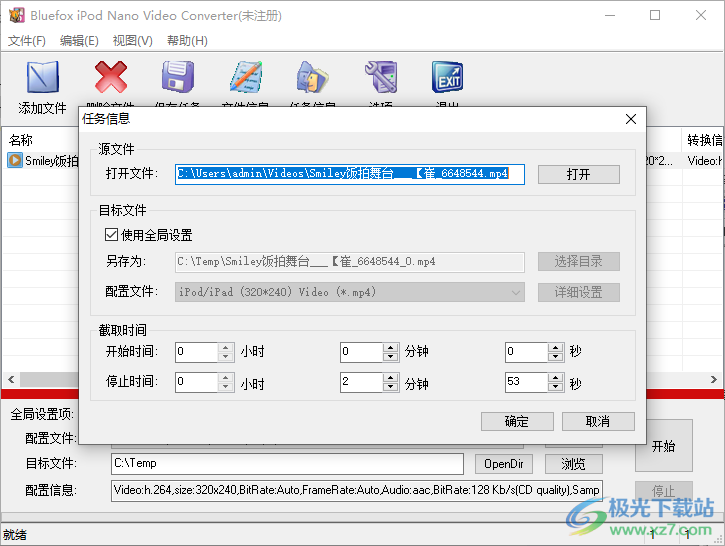This screenshot has height=546, width=725.
Task: Click the file list left scroll arrow
Action: [x=11, y=379]
